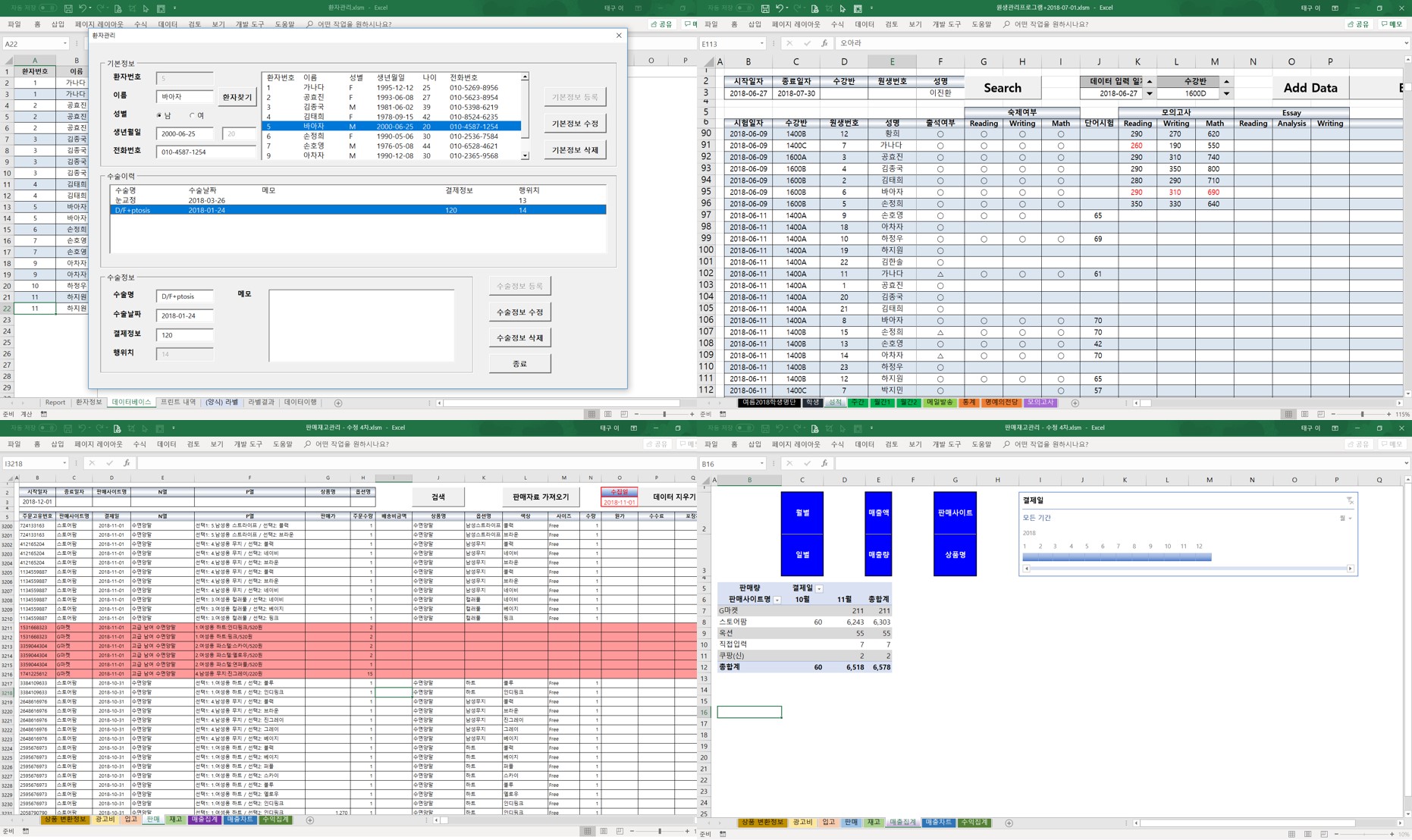Open the 판매사이트명 pivot row filter dropdown
1412x840 pixels.
click(777, 600)
